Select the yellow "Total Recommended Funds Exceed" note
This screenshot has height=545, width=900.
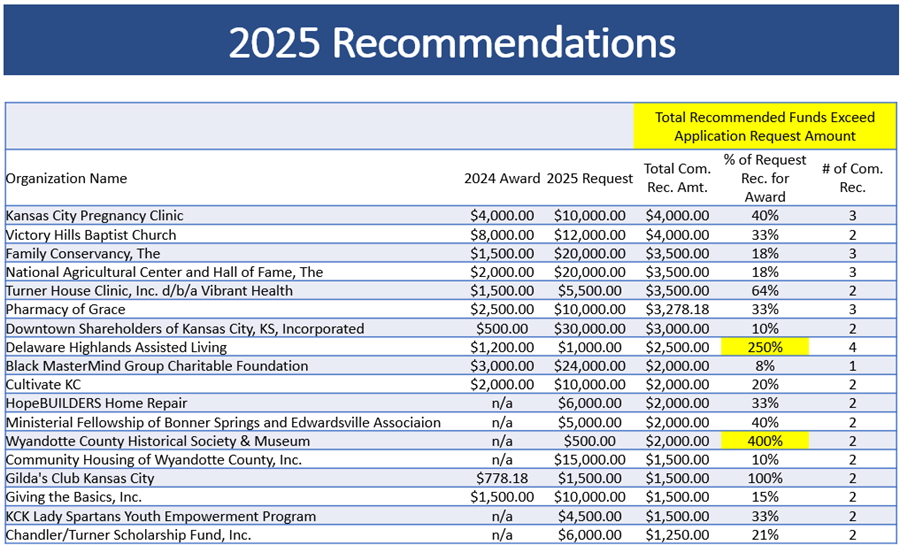coord(765,126)
